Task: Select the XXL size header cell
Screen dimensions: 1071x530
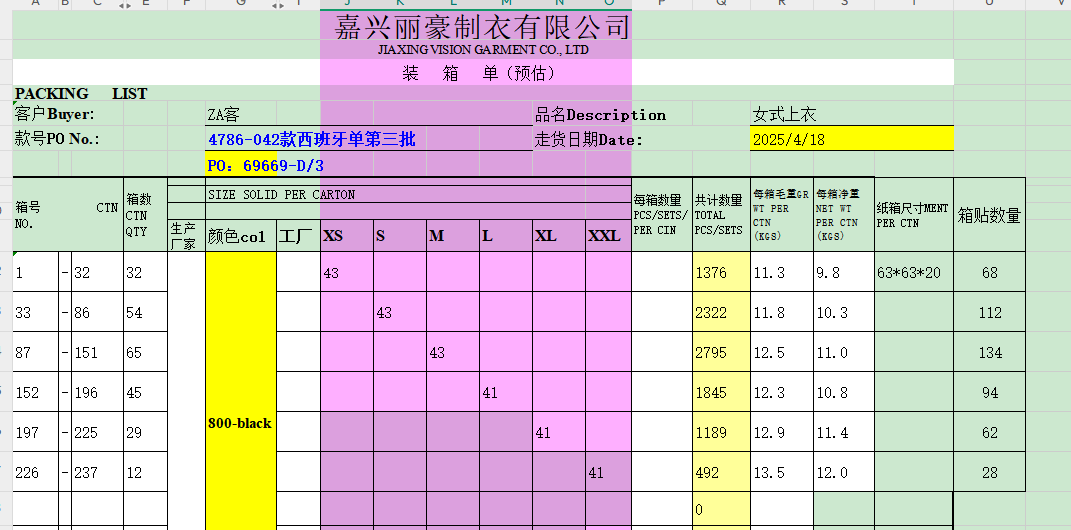Action: pos(604,236)
